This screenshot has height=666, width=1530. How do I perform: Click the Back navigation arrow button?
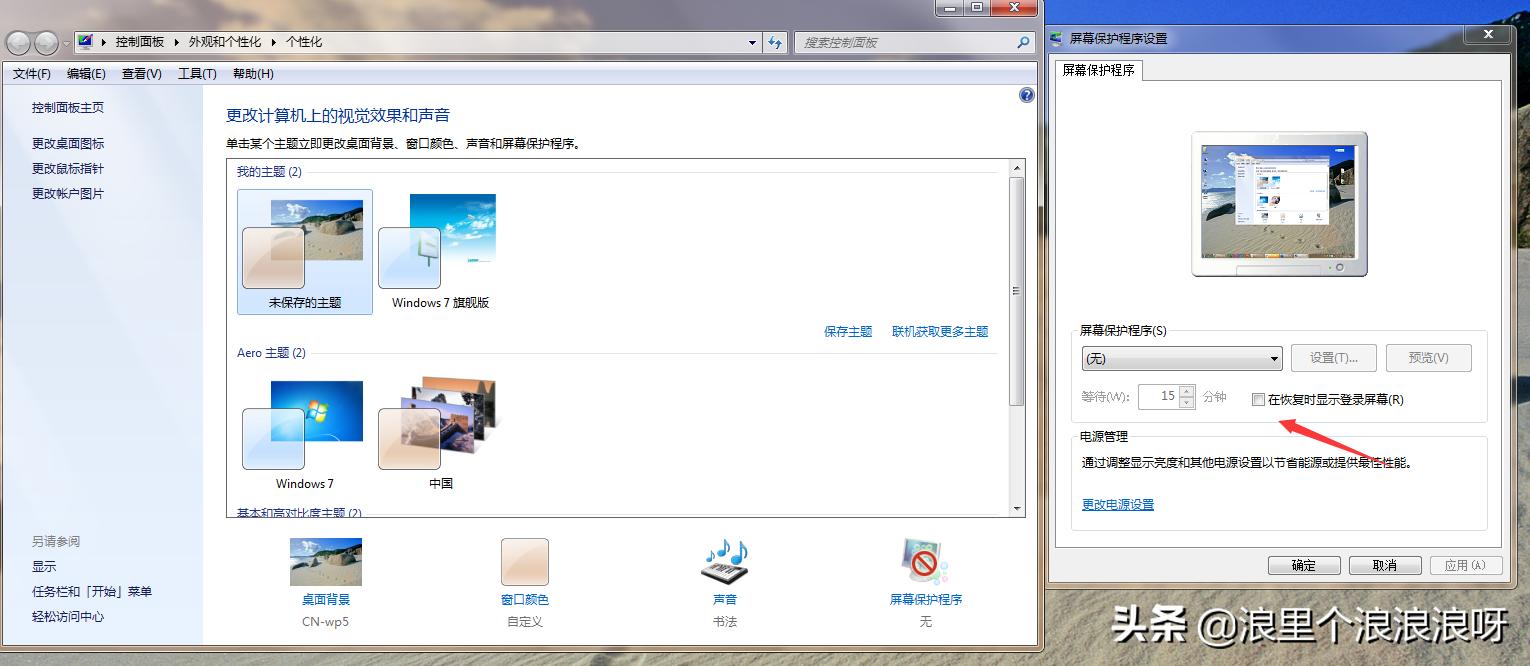coord(18,43)
